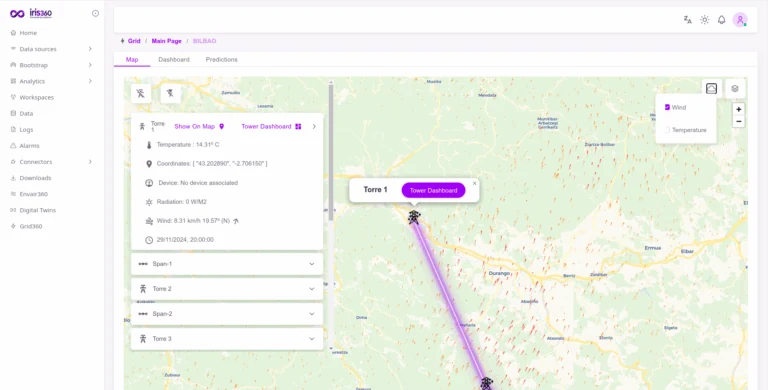Open the map layers stack icon

735,89
